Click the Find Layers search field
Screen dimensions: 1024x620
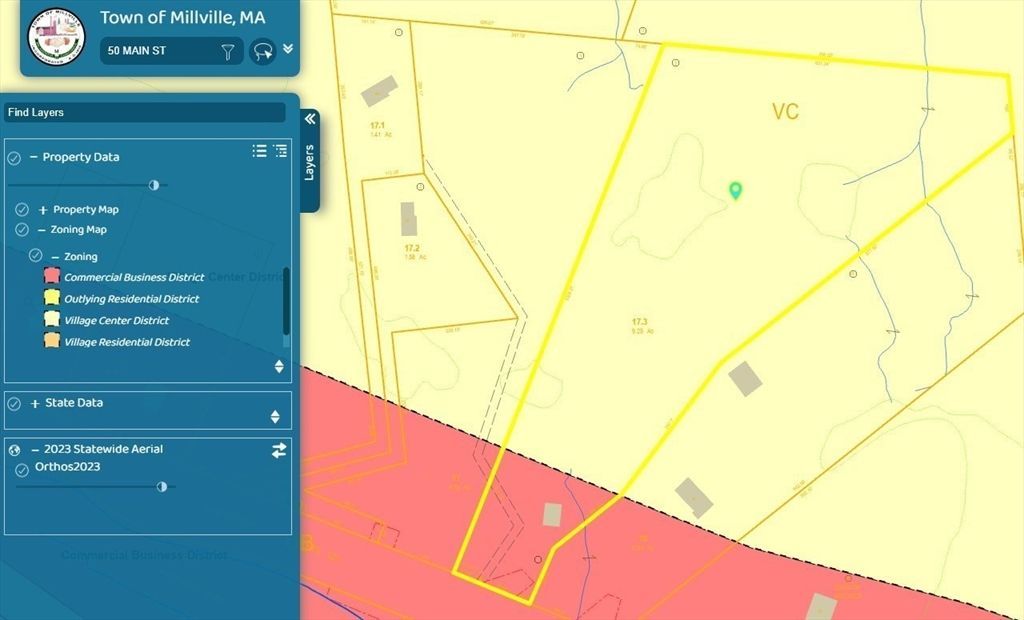click(144, 113)
